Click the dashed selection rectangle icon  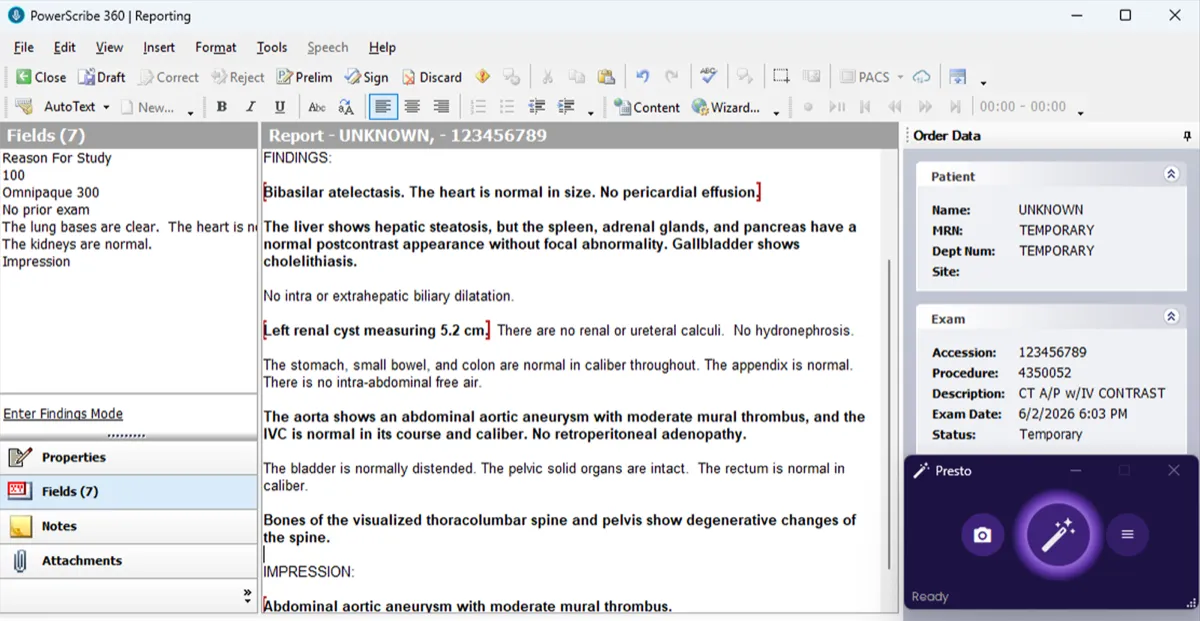(781, 77)
